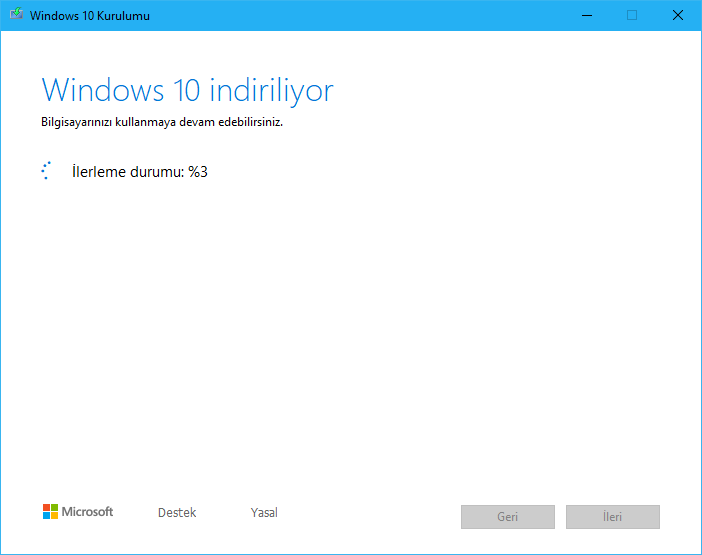Click the Windows 10 Kurulumu setup icon in title bar
The image size is (702, 555).
(x=17, y=14)
